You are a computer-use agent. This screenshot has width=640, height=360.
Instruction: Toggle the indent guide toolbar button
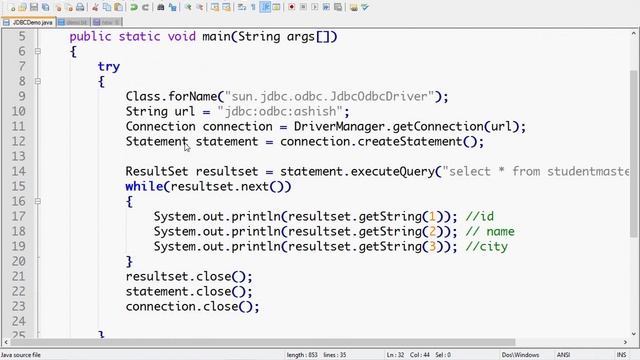(265, 7)
